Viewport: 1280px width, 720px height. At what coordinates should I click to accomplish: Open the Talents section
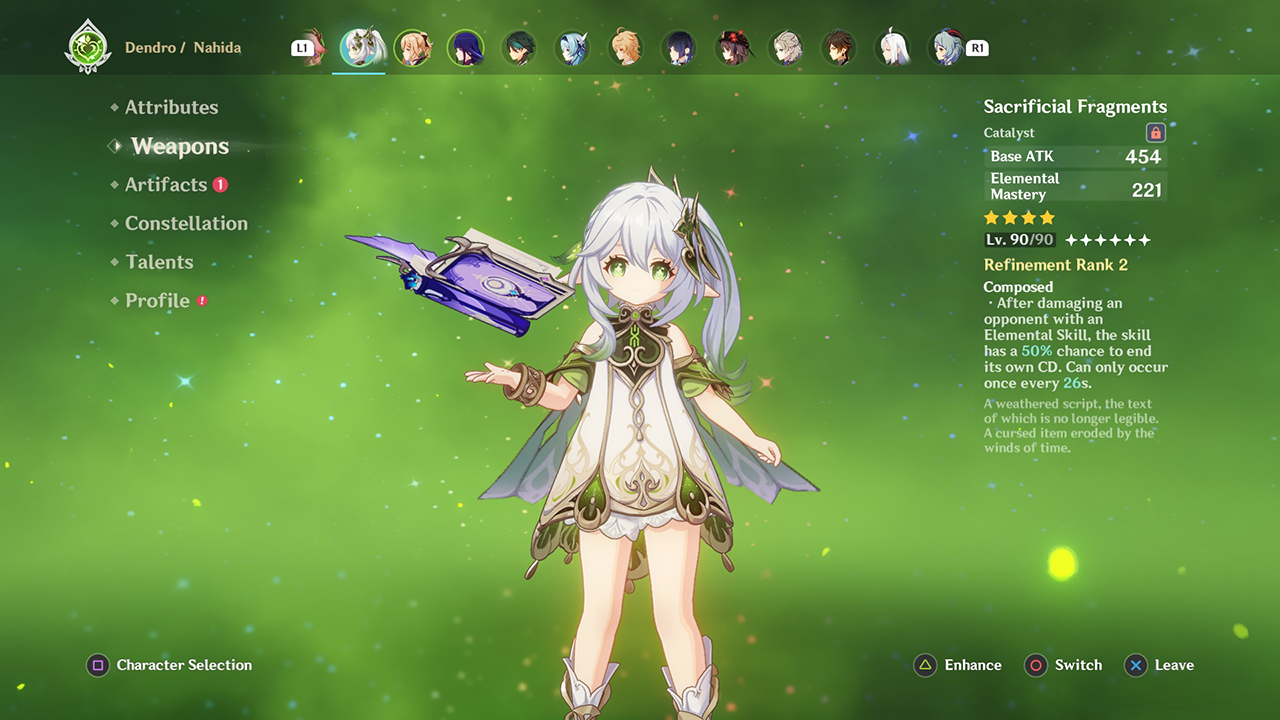pos(159,262)
